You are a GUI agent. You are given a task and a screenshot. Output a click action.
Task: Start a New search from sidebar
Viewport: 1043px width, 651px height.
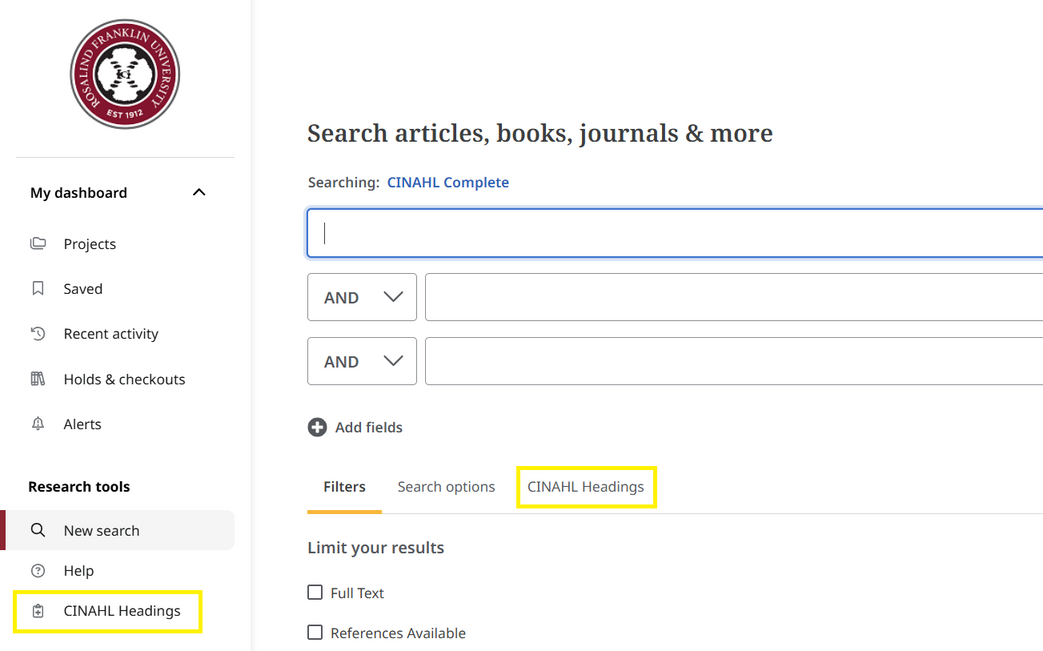pyautogui.click(x=118, y=530)
